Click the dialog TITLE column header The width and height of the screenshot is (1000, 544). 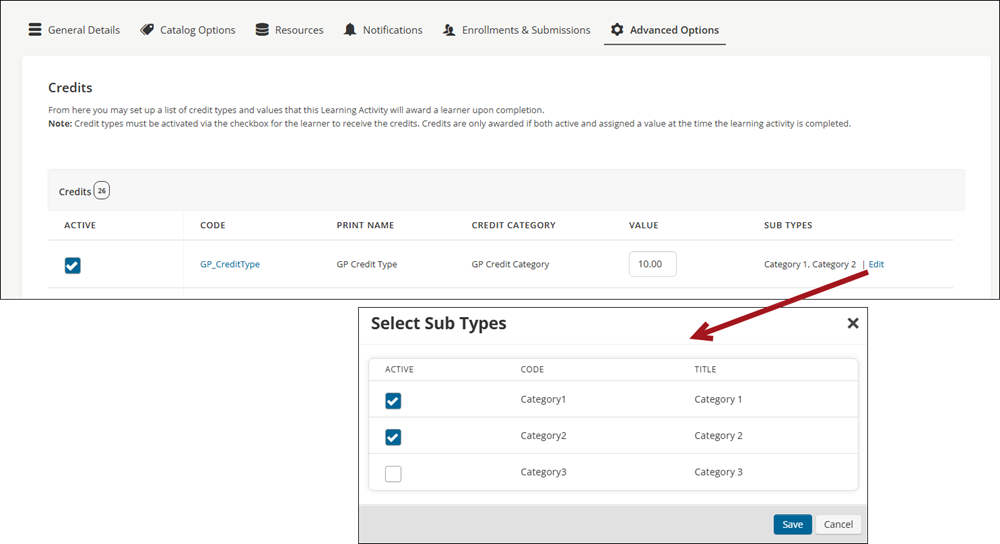click(705, 369)
